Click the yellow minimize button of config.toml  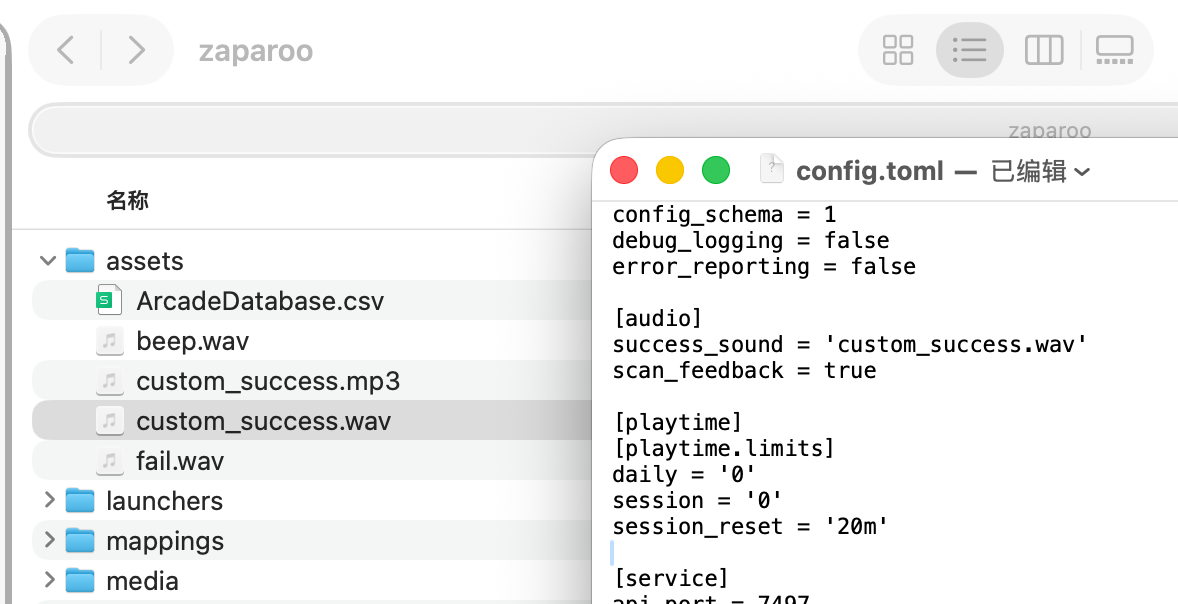tap(669, 170)
